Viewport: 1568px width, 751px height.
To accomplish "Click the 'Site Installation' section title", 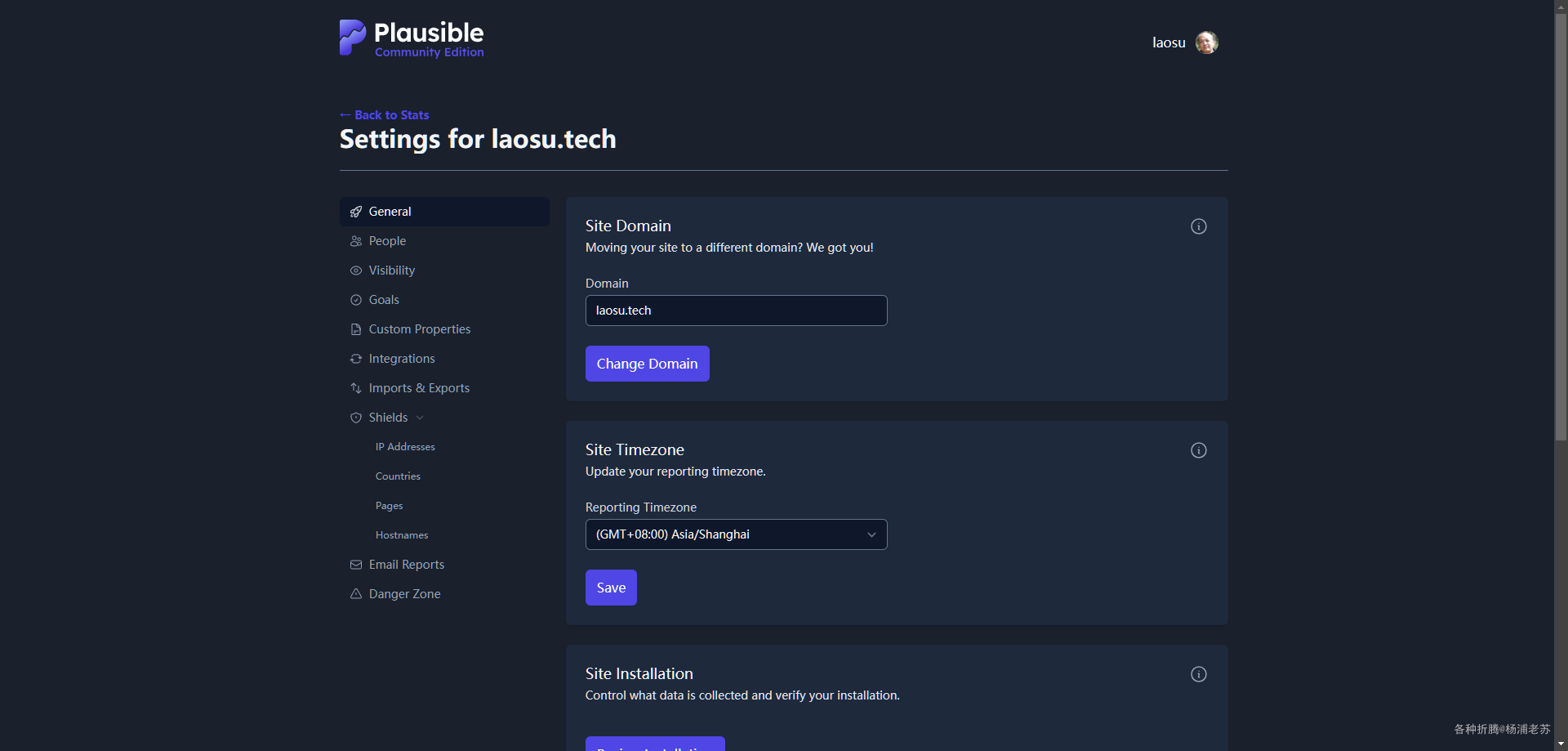I will [x=639, y=674].
